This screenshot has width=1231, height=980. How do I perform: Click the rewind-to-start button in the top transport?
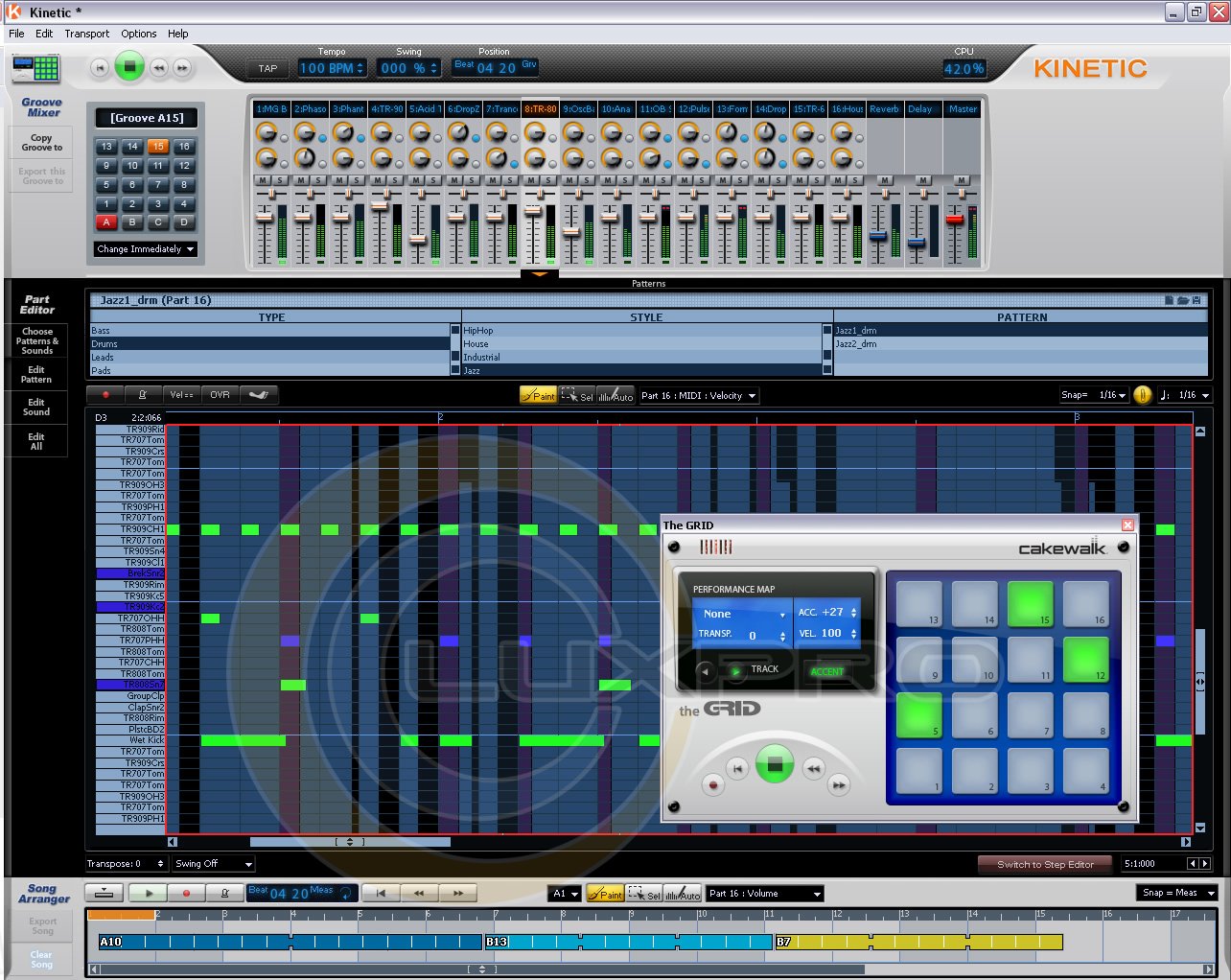tap(99, 67)
